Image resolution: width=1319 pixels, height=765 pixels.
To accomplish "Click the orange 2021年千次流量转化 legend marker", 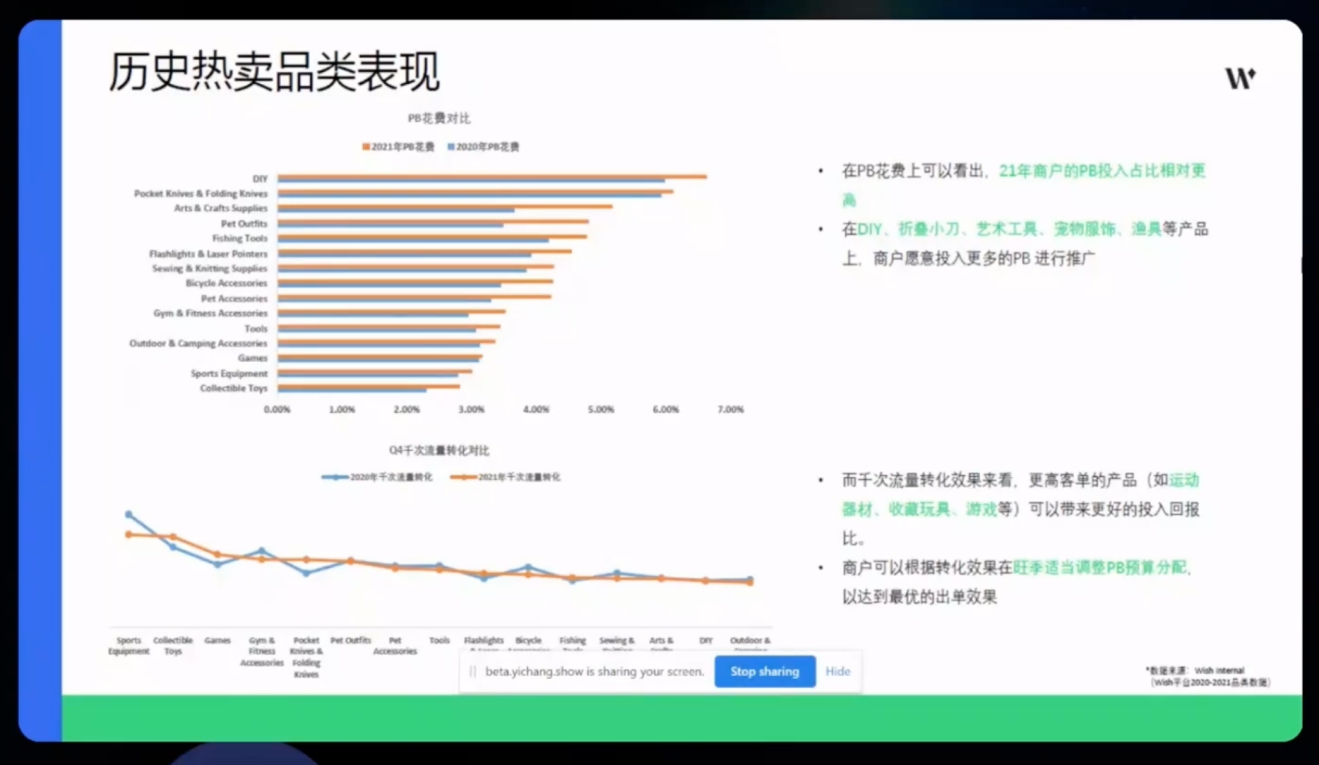I will click(x=463, y=477).
